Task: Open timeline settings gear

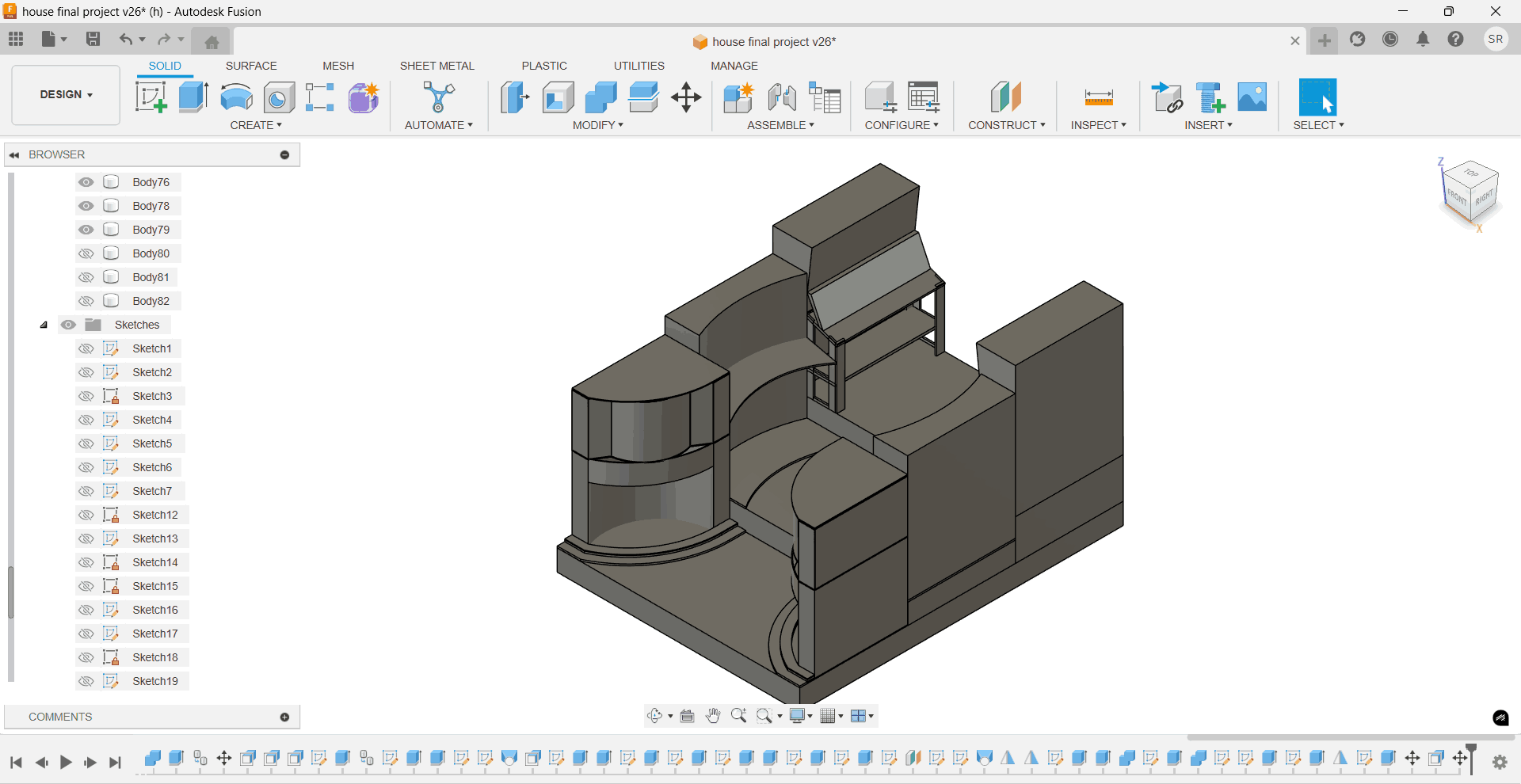Action: (x=1500, y=762)
